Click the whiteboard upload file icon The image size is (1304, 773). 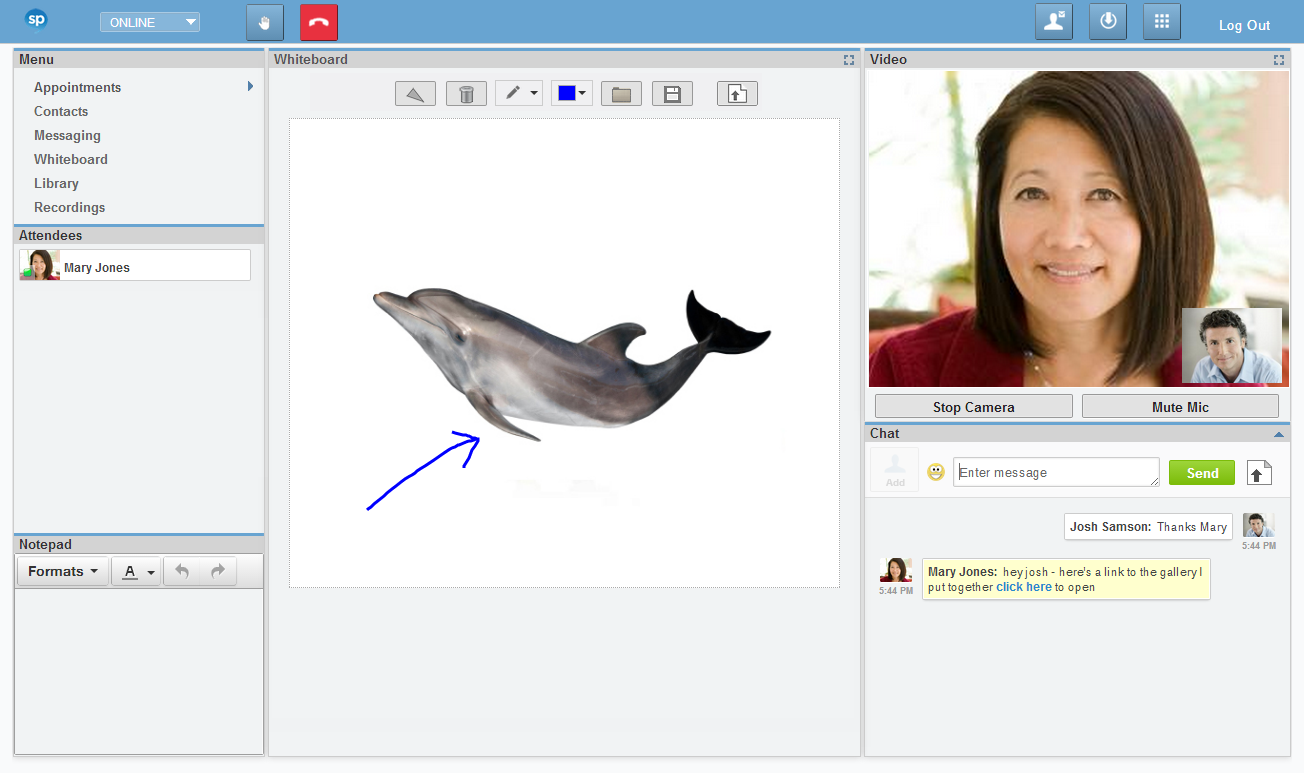[737, 94]
